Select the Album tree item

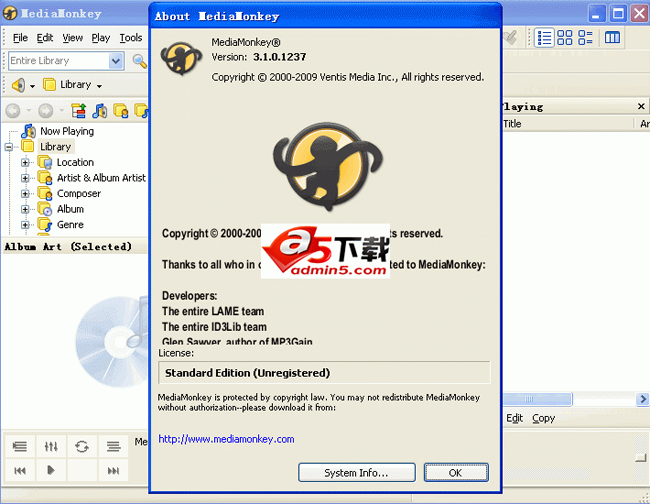(70, 209)
